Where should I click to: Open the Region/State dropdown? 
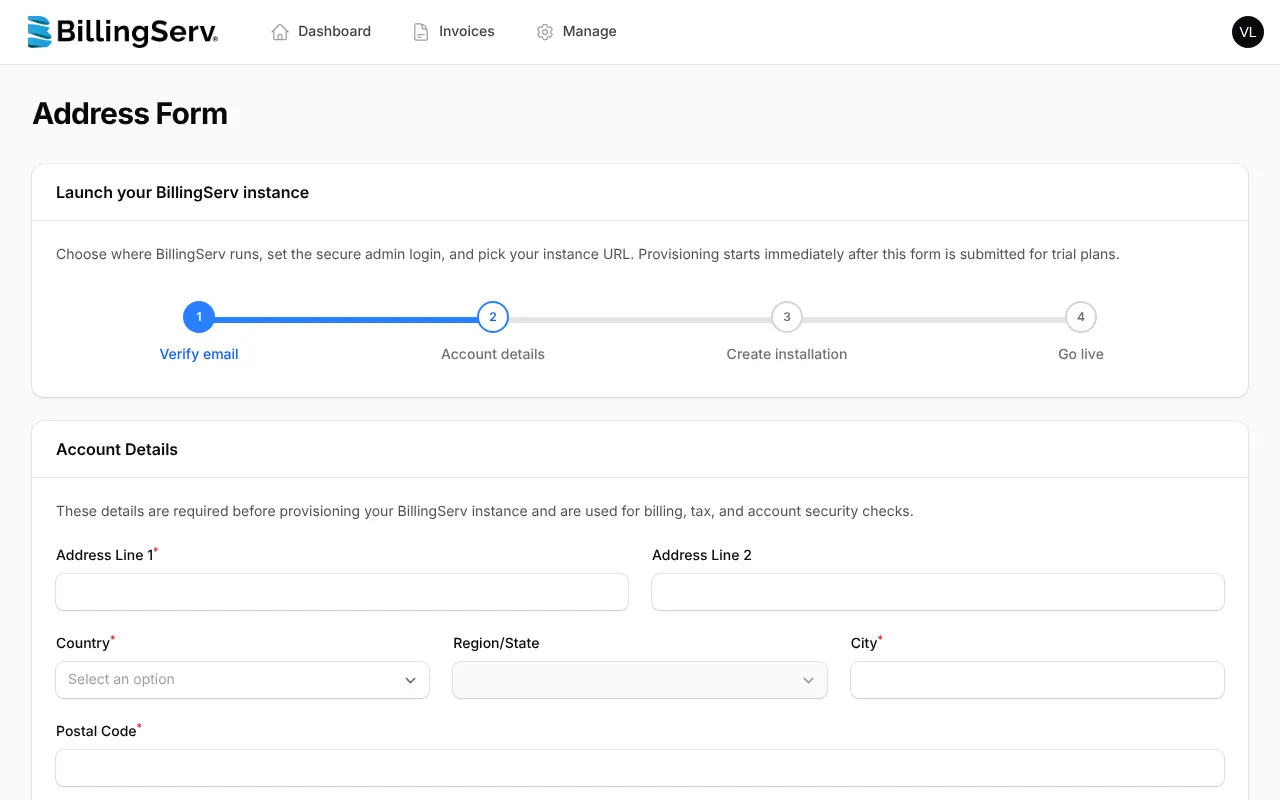(x=640, y=680)
